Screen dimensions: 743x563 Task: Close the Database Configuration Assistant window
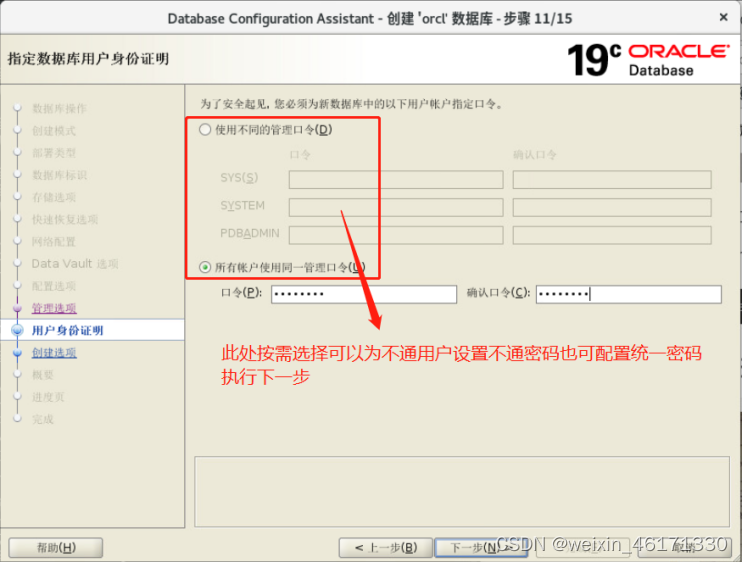[x=724, y=17]
